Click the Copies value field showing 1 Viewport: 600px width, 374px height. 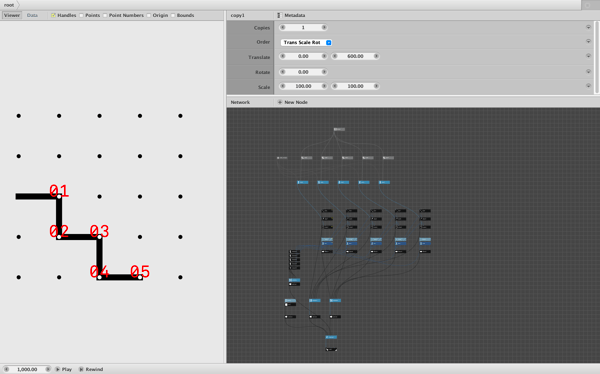click(x=303, y=28)
